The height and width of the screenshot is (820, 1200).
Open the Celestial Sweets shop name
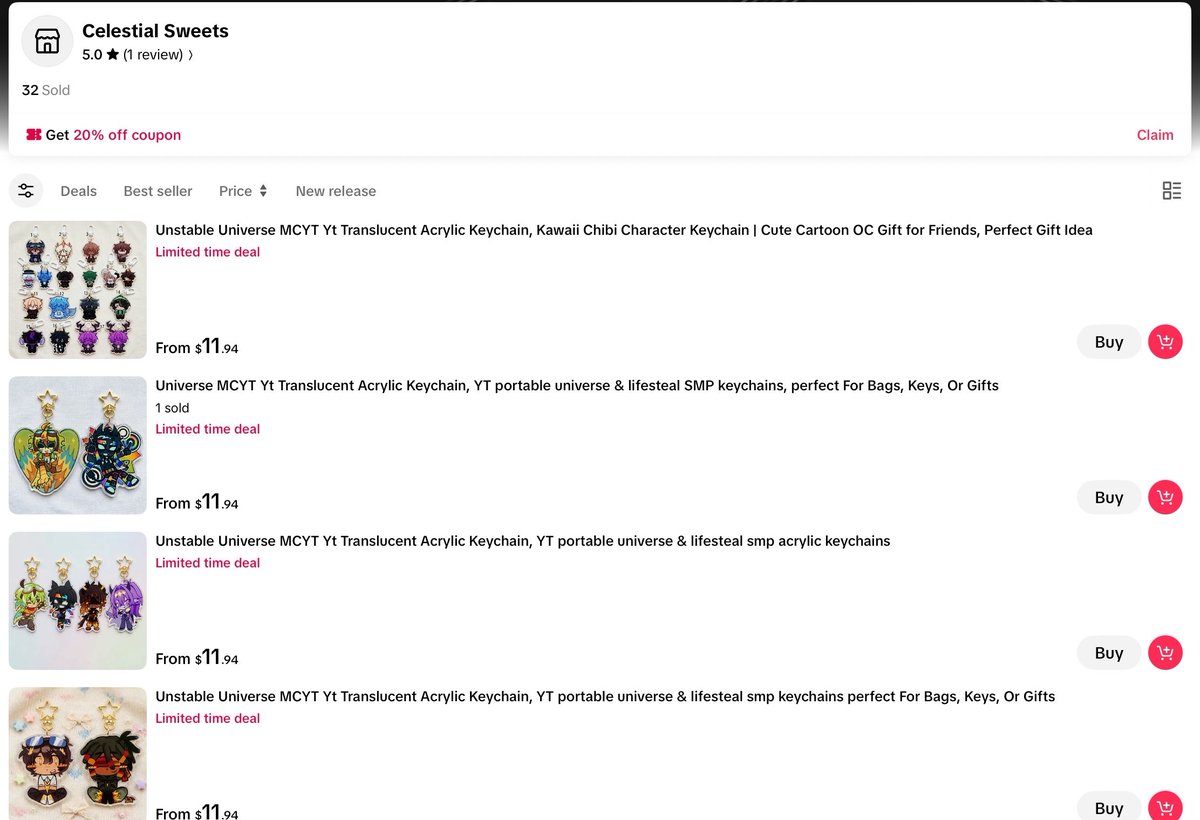[x=155, y=31]
